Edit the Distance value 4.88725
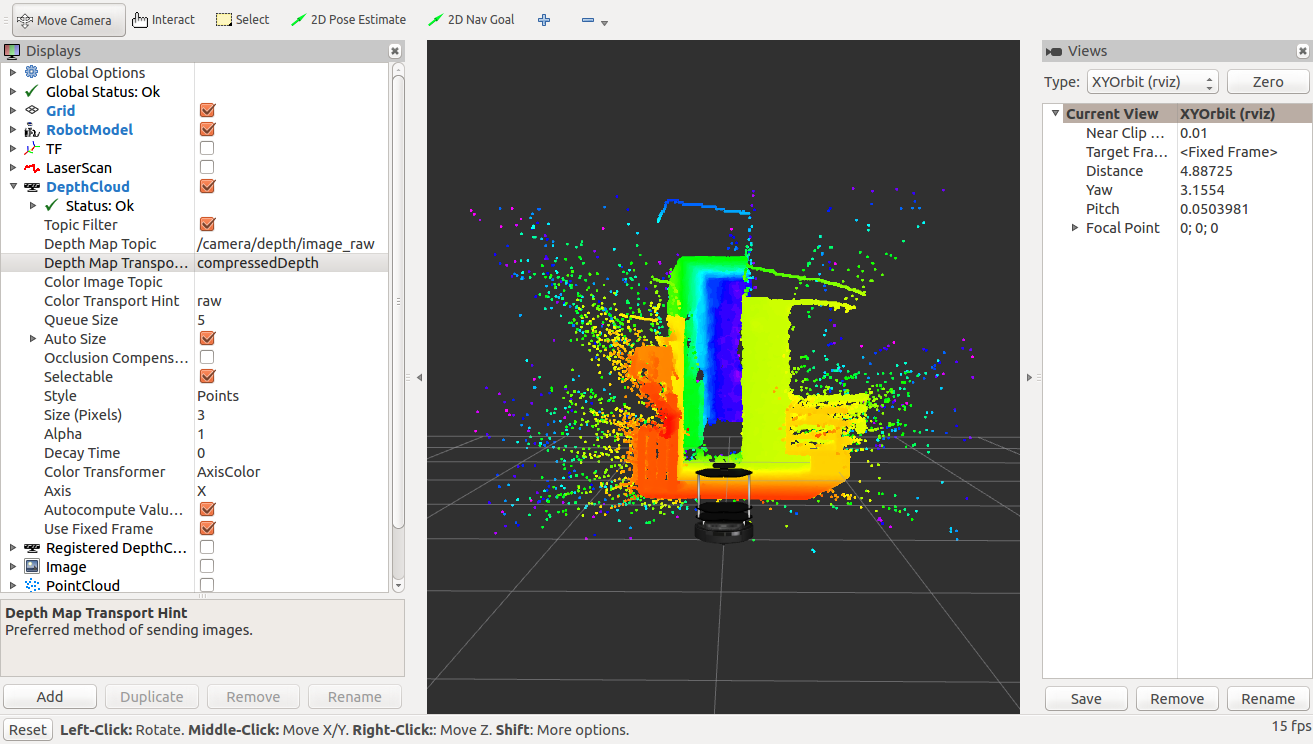Screen dimensions: 1313x744 1243,170
